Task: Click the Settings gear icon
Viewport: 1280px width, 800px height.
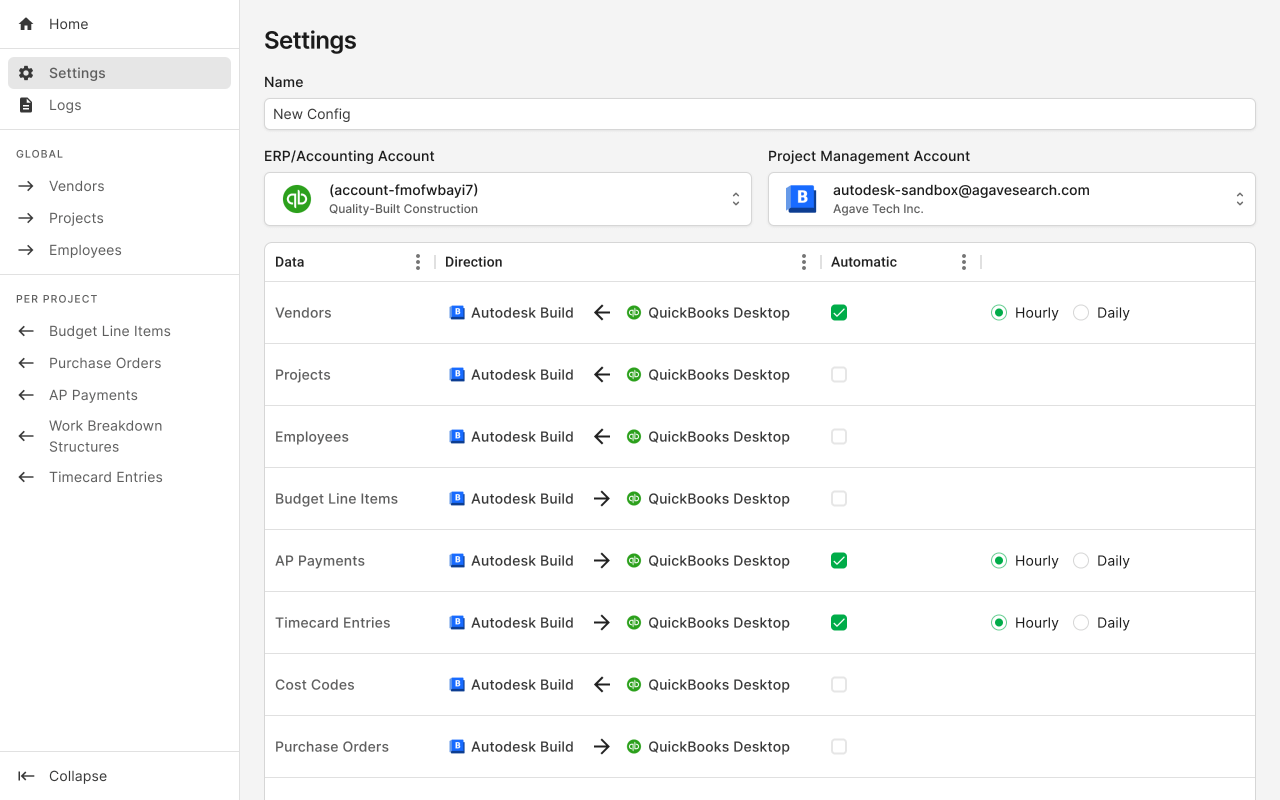Action: coord(26,73)
